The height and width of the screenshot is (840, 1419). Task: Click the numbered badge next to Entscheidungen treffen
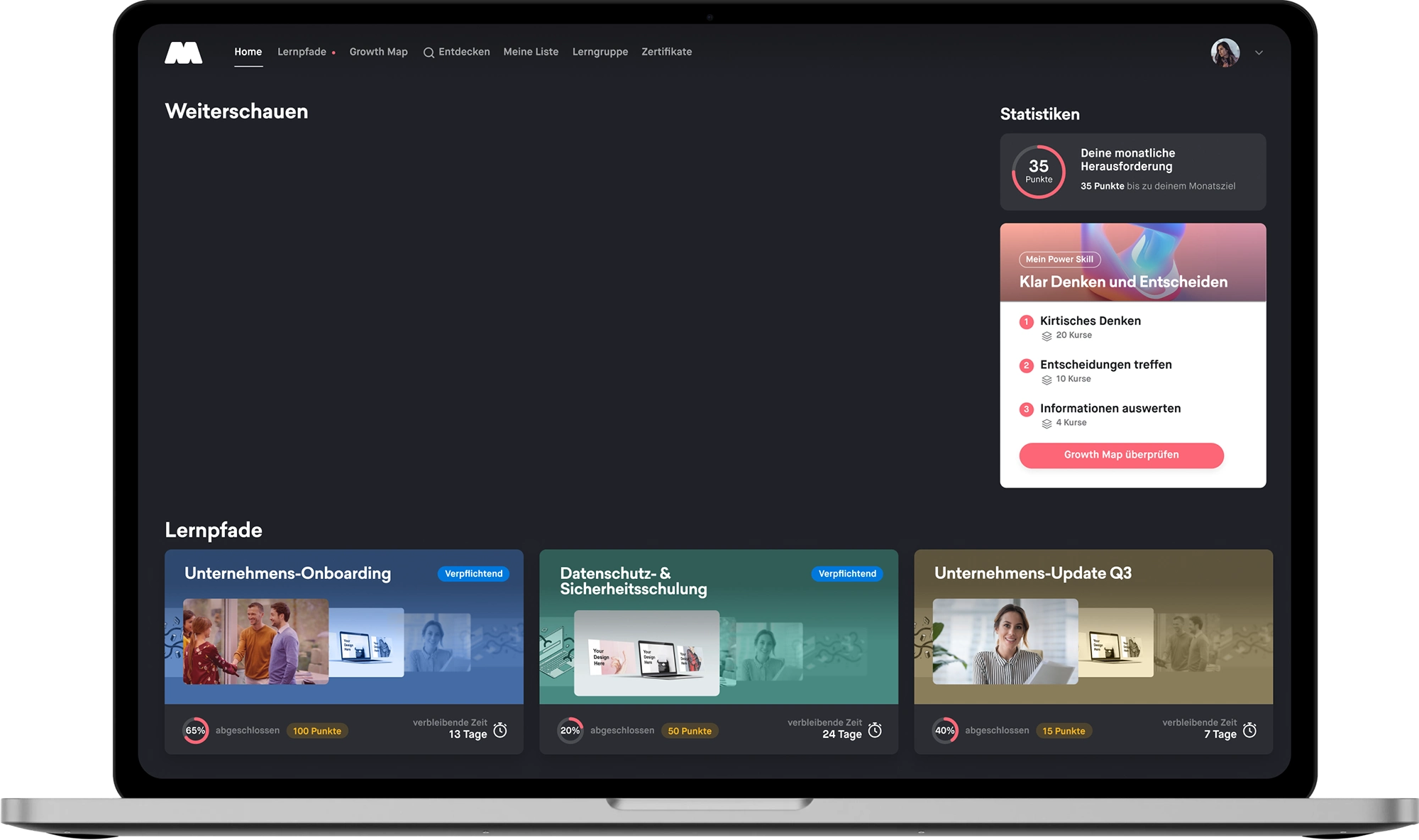click(1026, 365)
